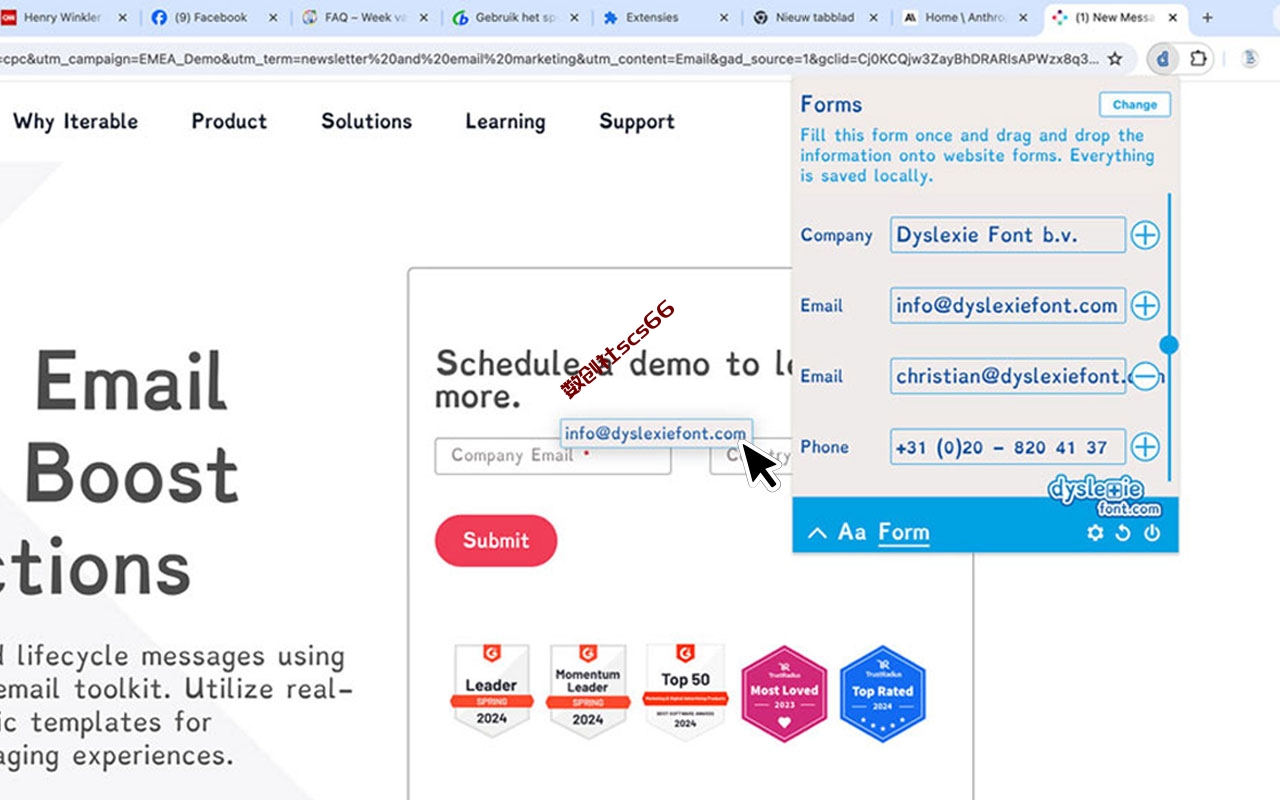Open the Learning menu
This screenshot has height=800, width=1280.
coord(505,122)
